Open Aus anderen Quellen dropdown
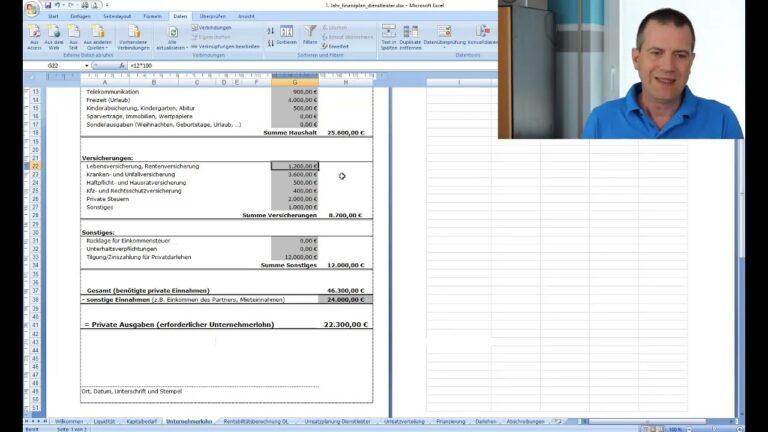 tap(97, 37)
